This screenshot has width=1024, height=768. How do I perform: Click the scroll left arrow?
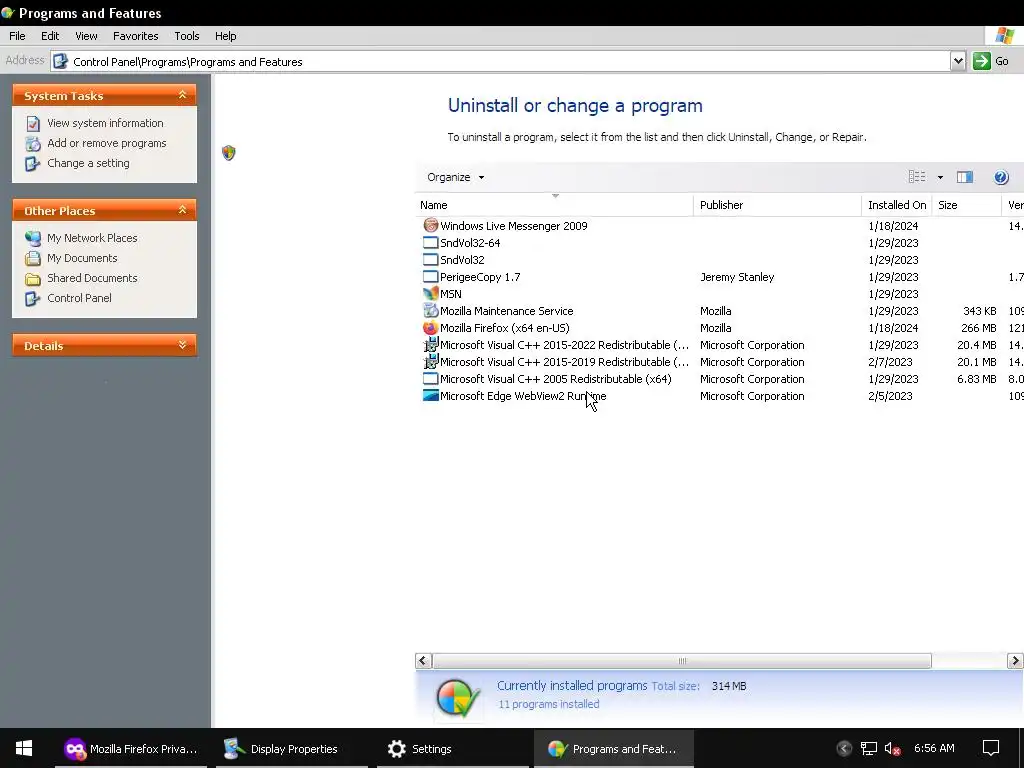click(423, 661)
